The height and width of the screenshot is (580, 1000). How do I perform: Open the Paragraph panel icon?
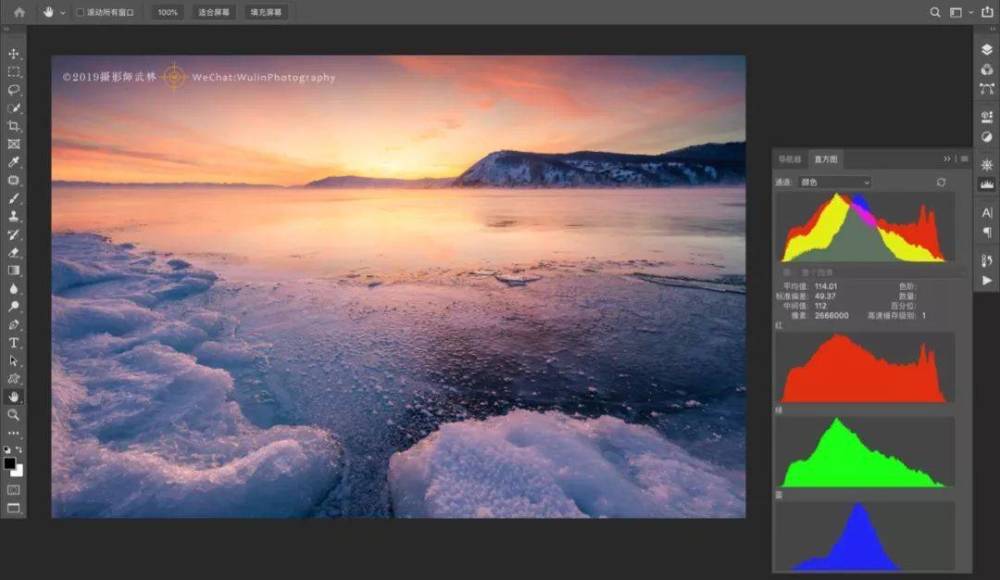[987, 232]
